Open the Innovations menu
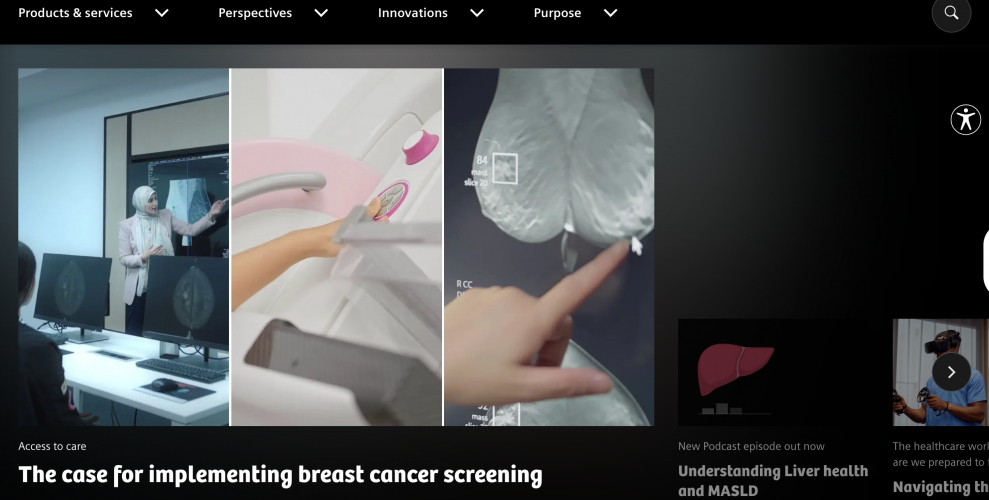The image size is (989, 500). (x=413, y=13)
